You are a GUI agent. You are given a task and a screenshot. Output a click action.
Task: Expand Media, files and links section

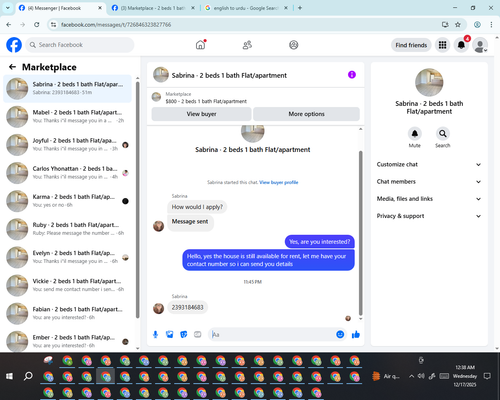coord(429,199)
